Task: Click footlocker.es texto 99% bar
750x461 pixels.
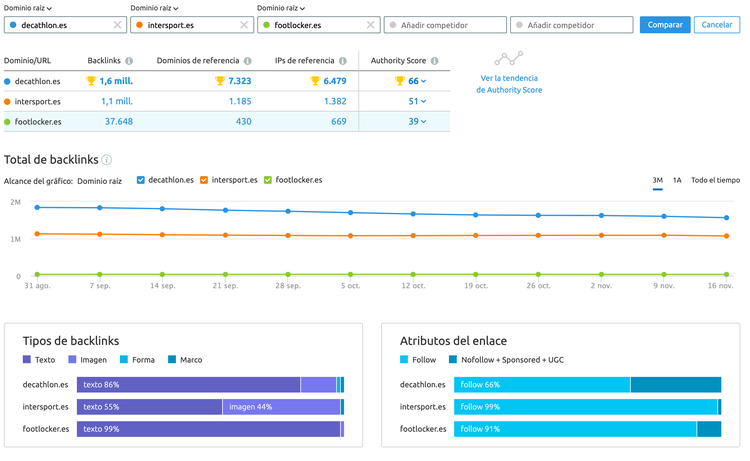Action: tap(209, 429)
